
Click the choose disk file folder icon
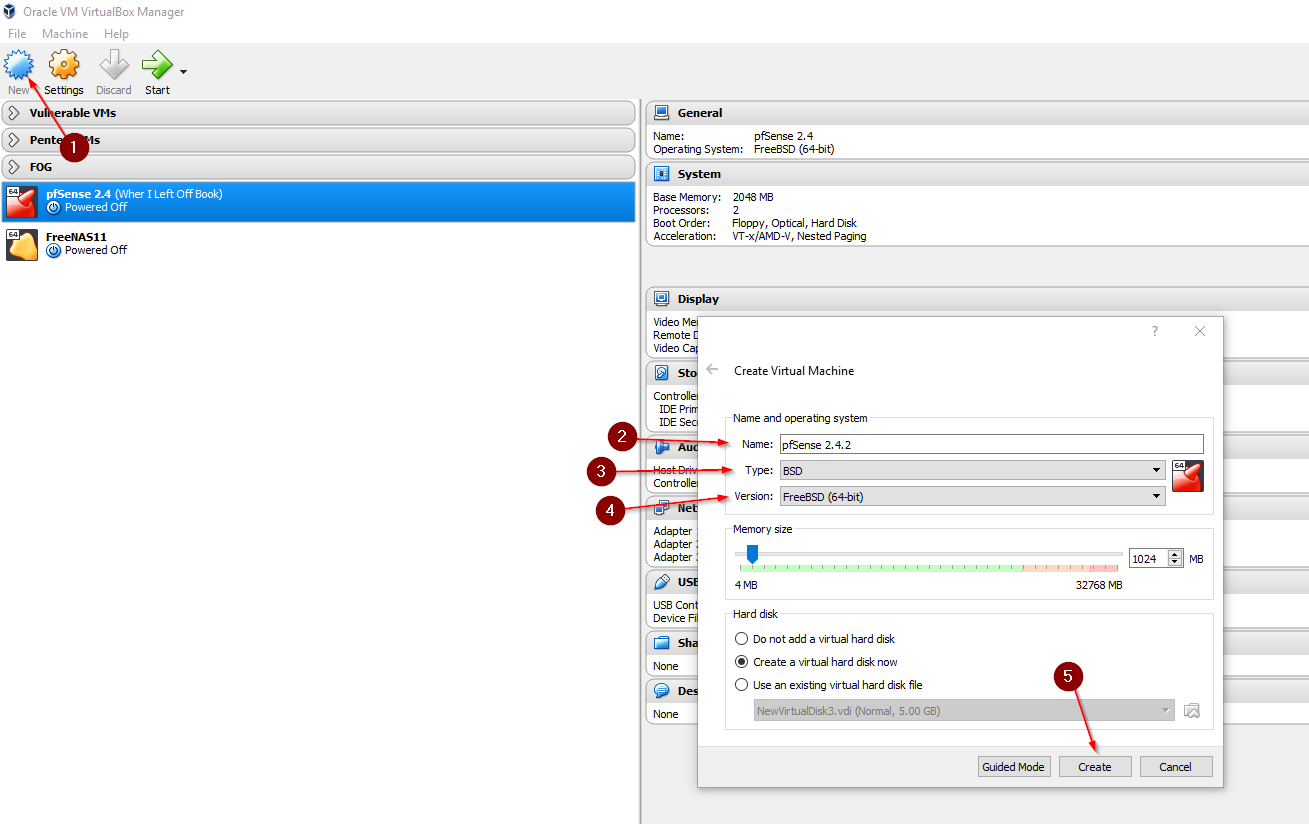1191,711
